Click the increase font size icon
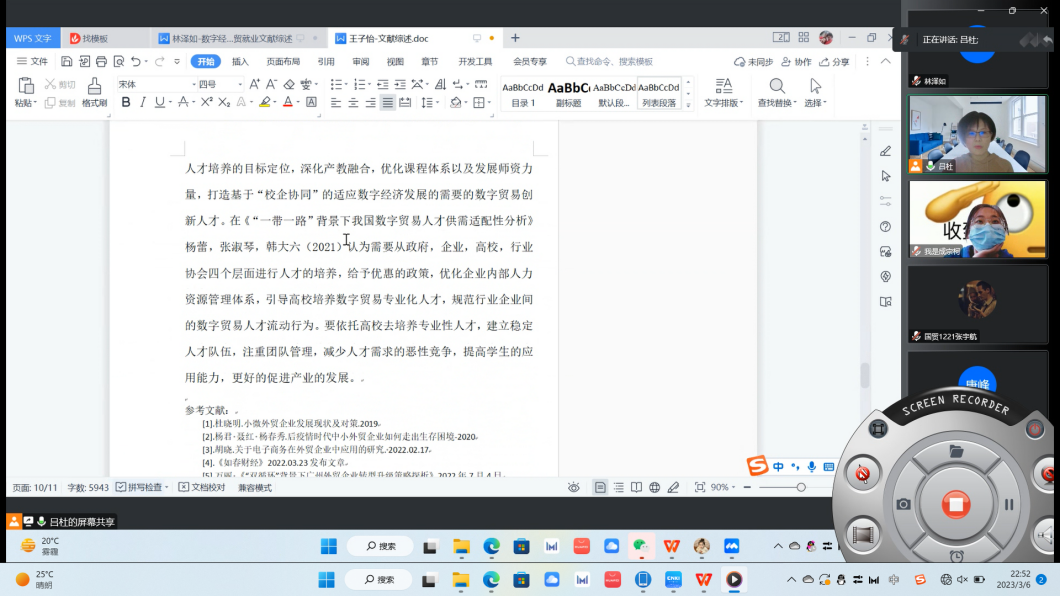The image size is (1060, 596). pos(254,84)
